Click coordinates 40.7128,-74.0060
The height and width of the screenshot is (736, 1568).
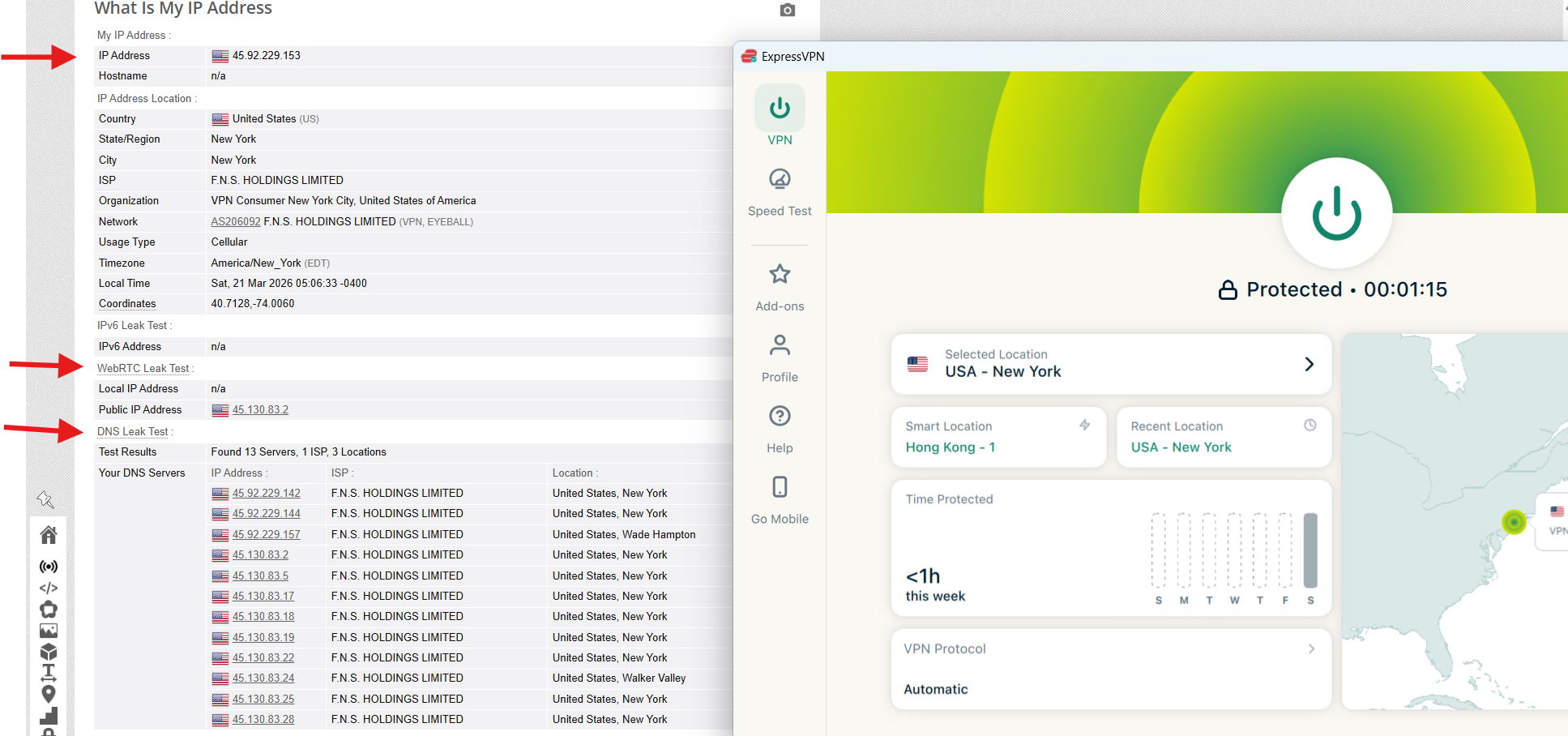[253, 303]
